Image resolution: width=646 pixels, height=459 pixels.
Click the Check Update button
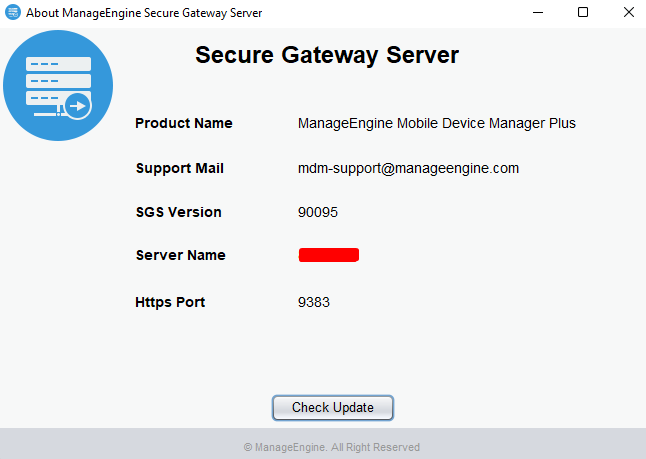click(x=333, y=407)
